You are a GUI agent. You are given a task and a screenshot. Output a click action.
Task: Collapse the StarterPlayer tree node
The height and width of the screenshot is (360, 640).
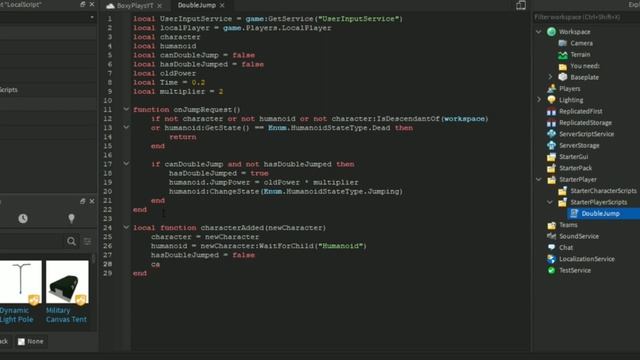tap(539, 179)
